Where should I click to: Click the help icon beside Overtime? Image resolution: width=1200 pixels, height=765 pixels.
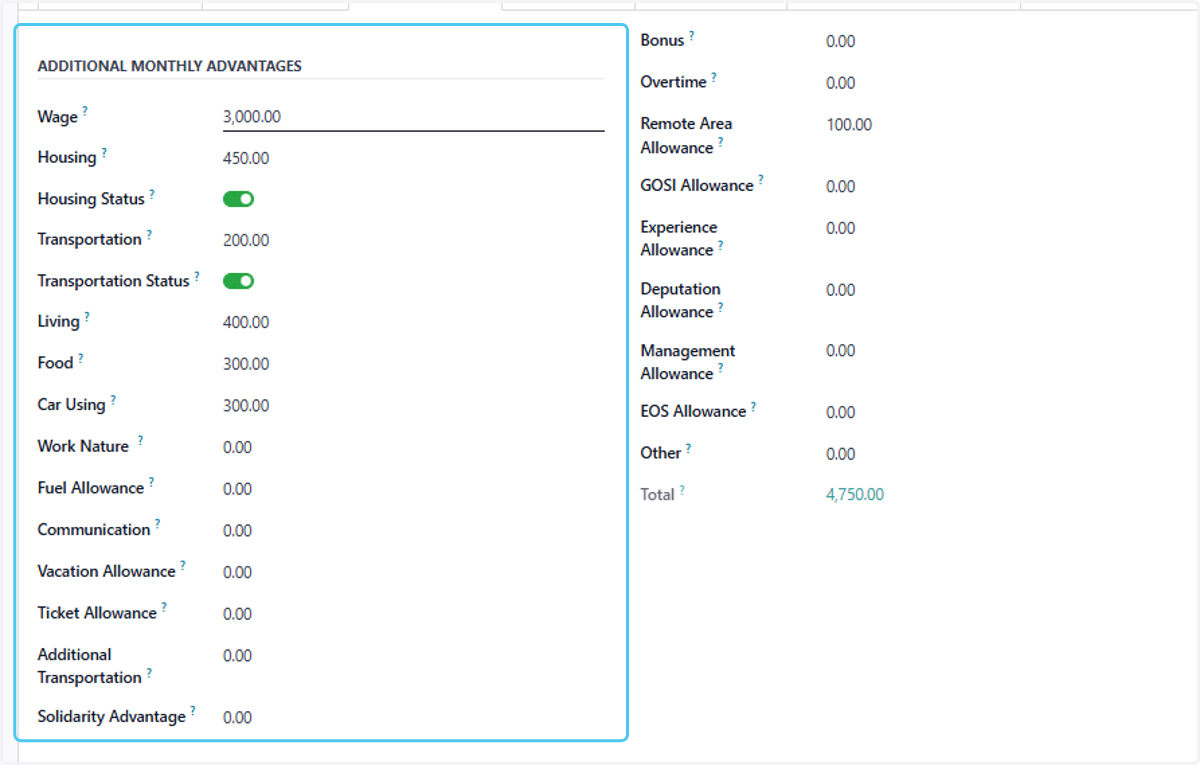714,77
